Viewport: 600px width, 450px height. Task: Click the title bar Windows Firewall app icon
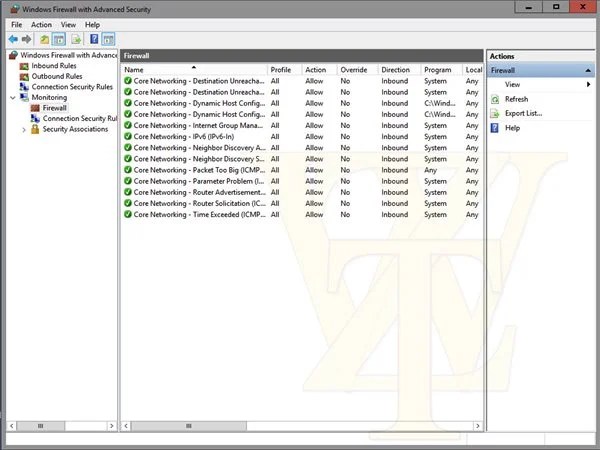pos(15,9)
